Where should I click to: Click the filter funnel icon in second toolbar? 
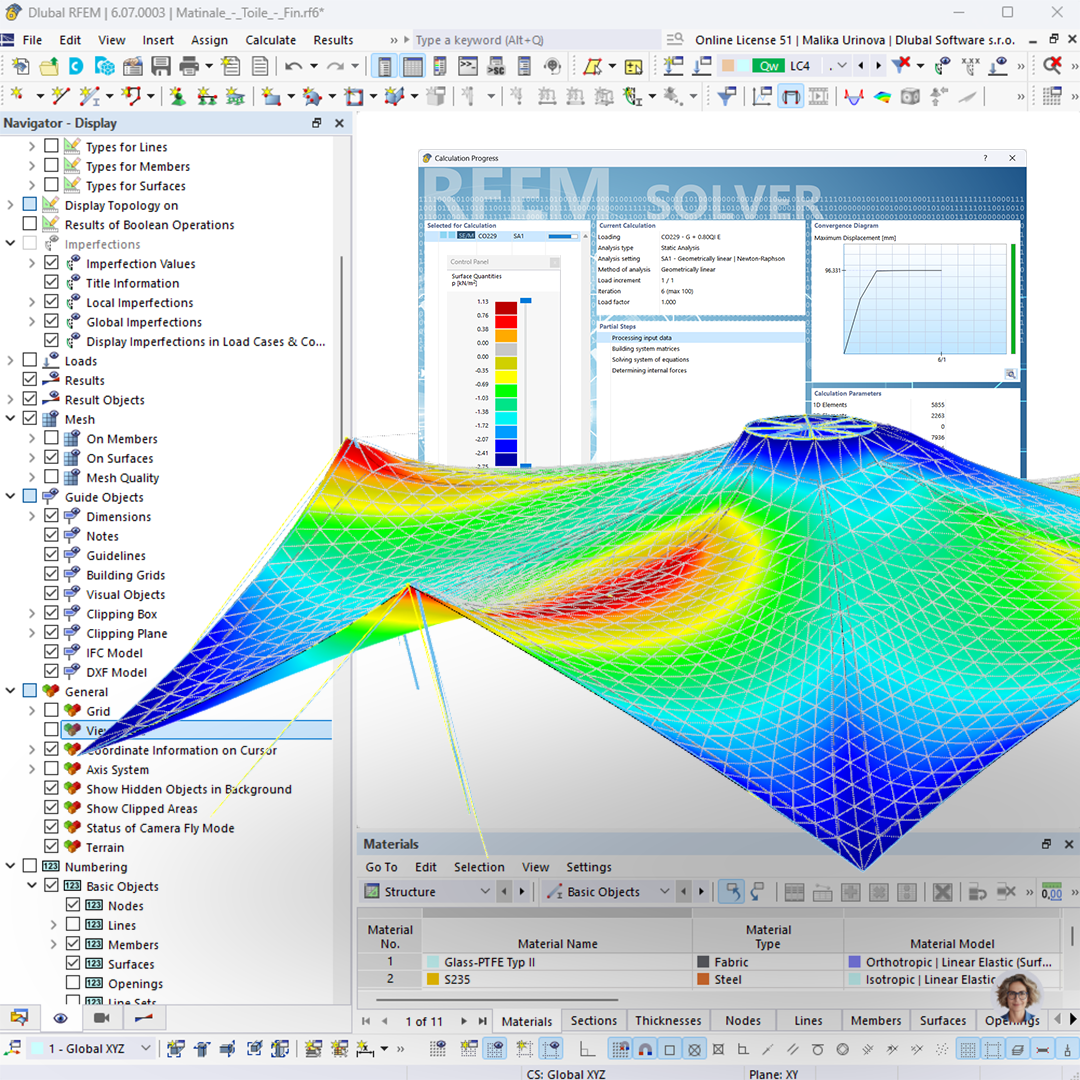pos(727,96)
